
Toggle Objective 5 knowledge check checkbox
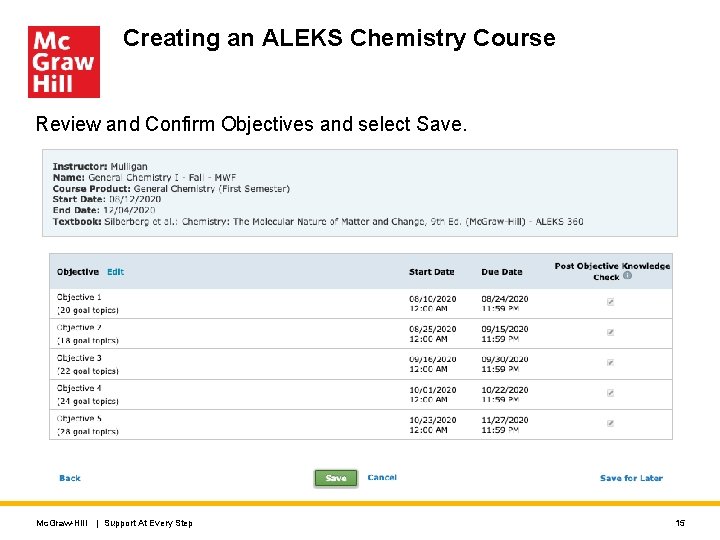coord(610,423)
